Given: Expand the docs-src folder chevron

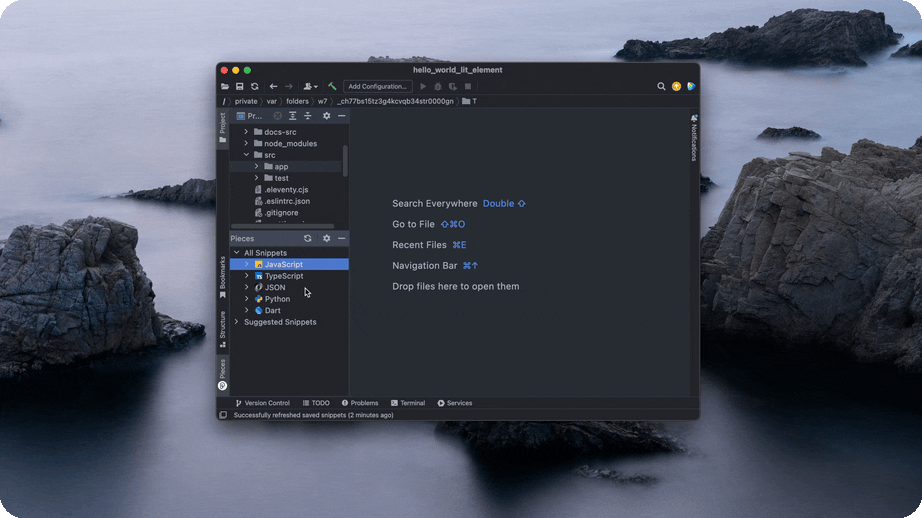Looking at the screenshot, I should (246, 132).
